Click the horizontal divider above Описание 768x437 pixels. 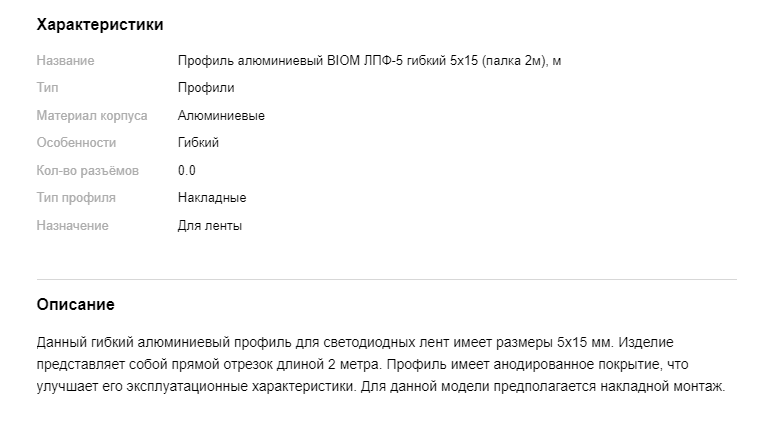pyautogui.click(x=386, y=279)
